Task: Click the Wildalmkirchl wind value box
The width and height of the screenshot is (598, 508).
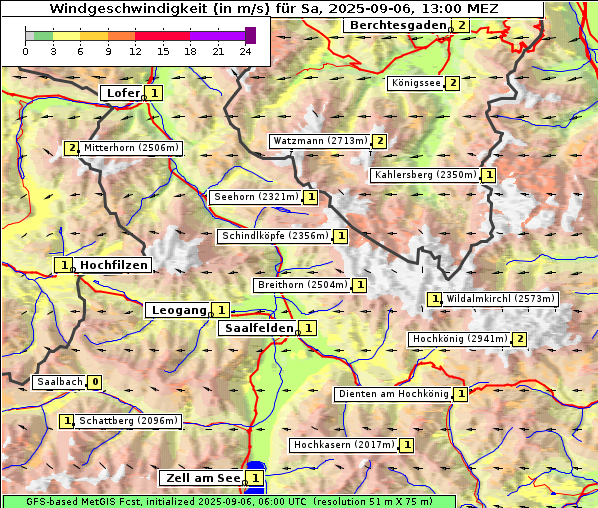Action: (434, 299)
